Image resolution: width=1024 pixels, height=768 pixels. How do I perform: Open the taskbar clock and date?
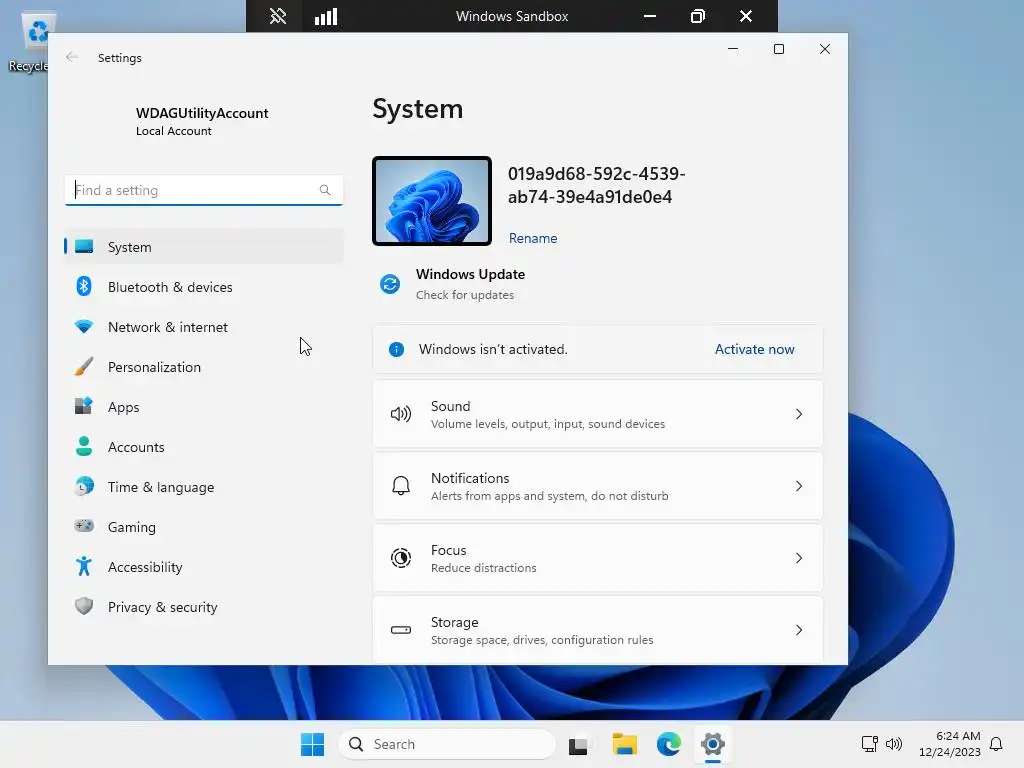[950, 744]
